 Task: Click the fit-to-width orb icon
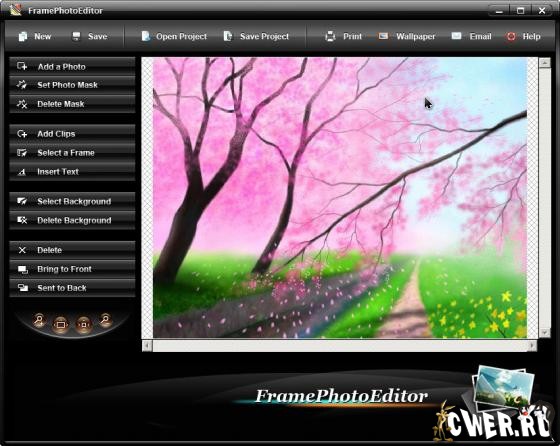point(61,324)
